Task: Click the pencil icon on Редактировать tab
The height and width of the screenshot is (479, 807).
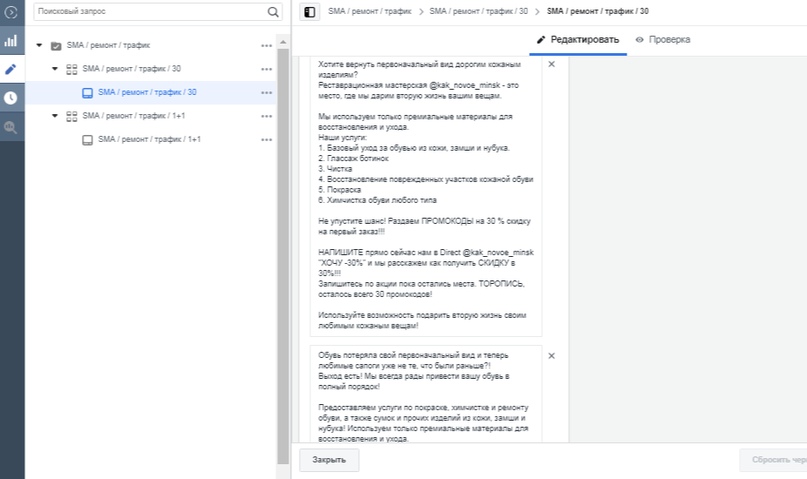Action: [540, 40]
